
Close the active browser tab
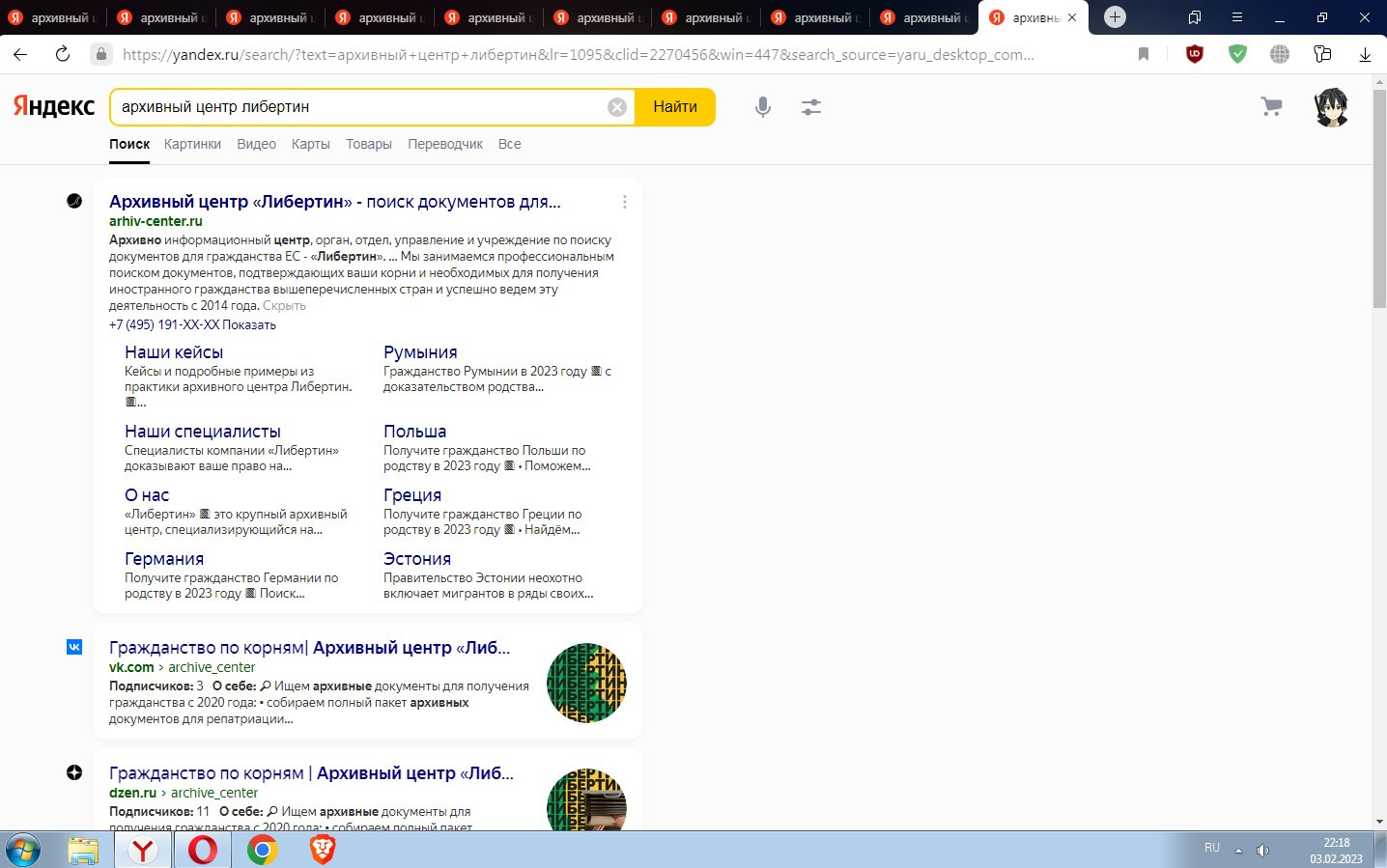tap(1072, 17)
